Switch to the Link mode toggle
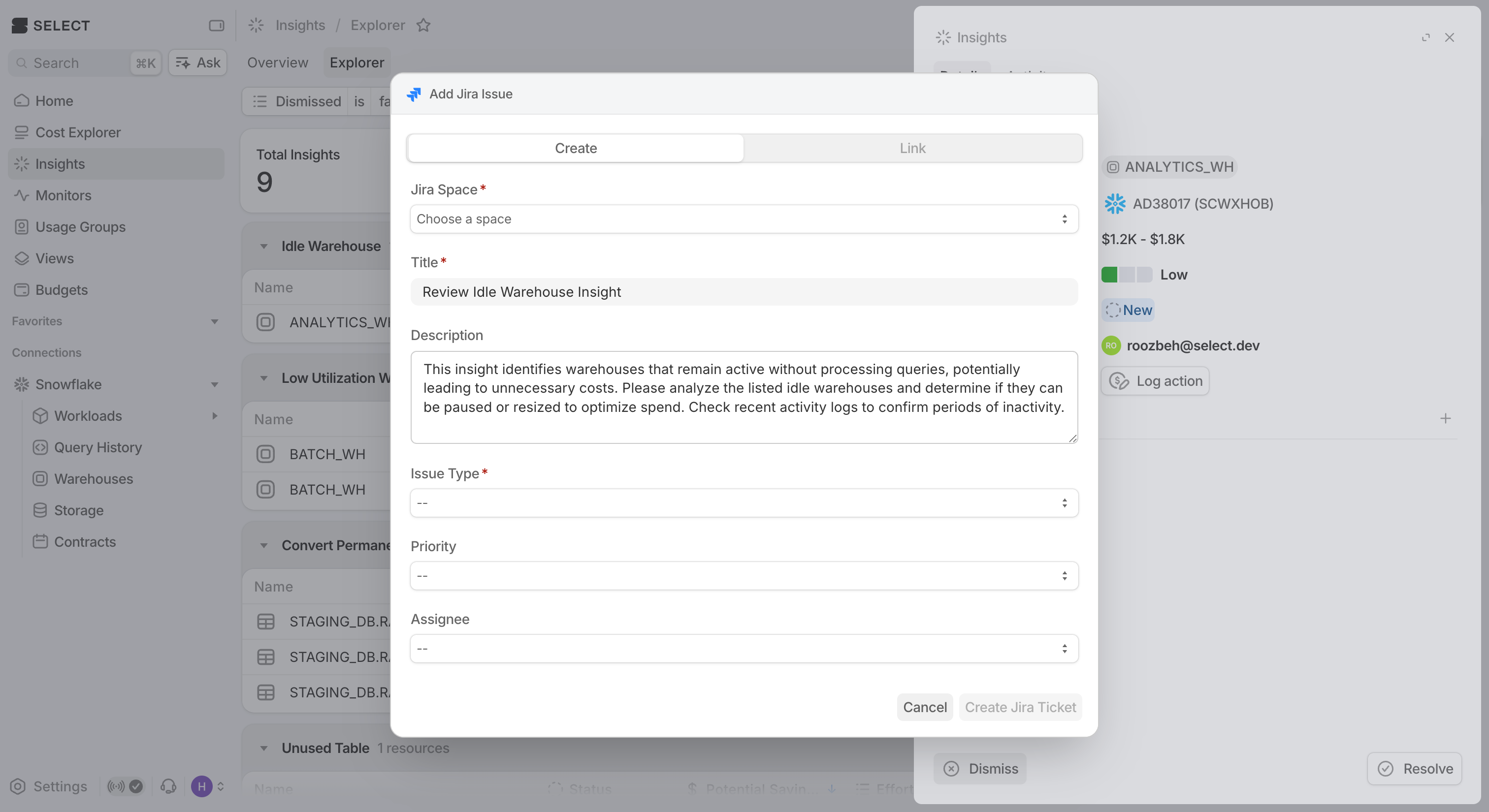The width and height of the screenshot is (1489, 812). tap(912, 149)
